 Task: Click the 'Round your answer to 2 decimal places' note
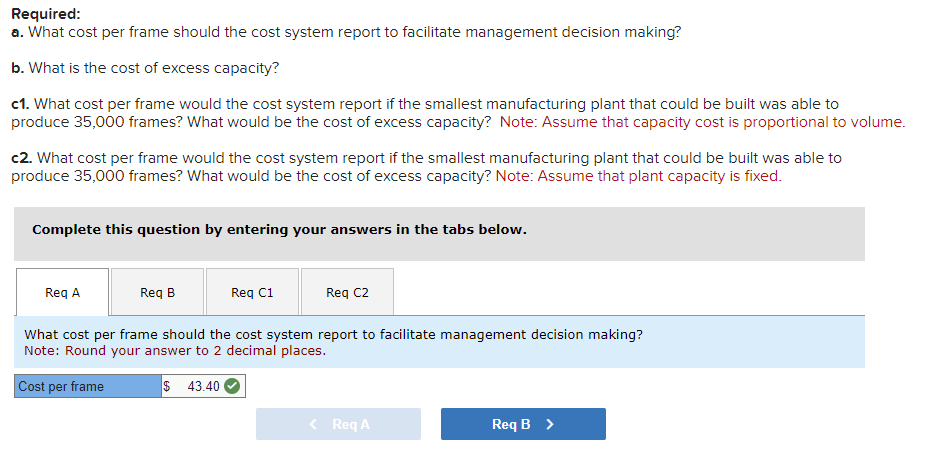pyautogui.click(x=175, y=351)
